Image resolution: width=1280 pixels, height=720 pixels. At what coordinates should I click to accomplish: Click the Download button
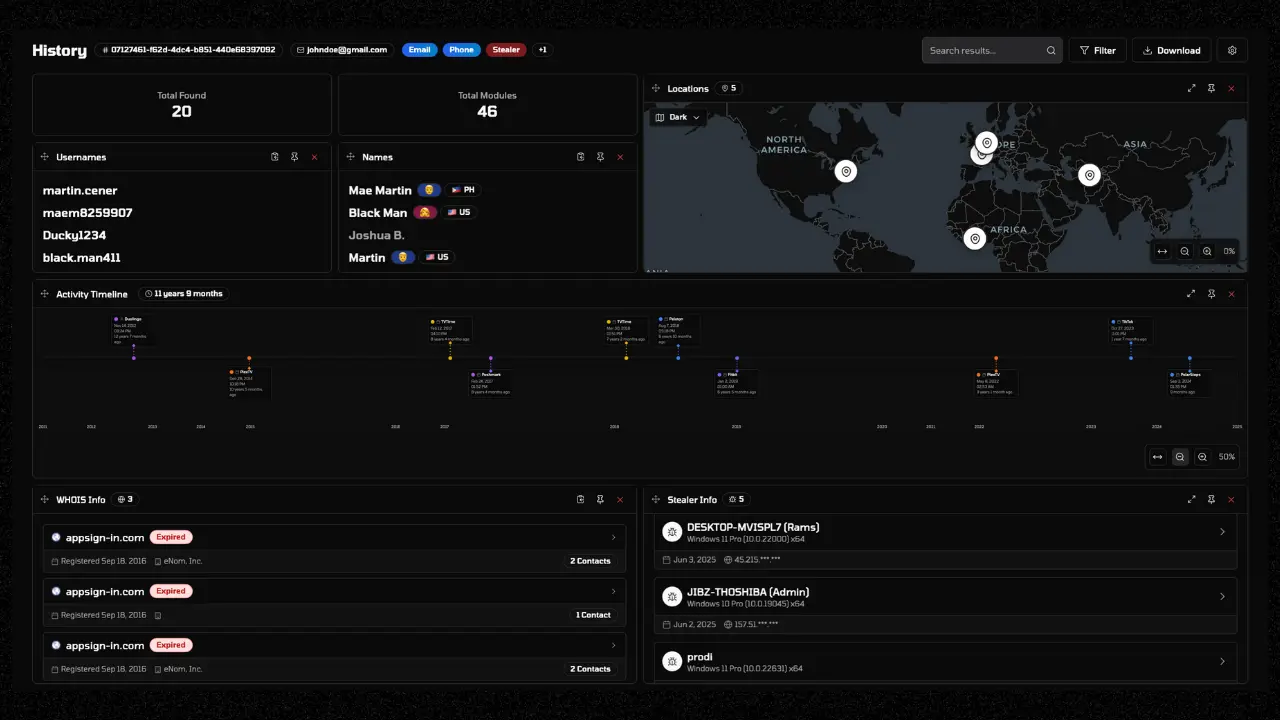tap(1172, 50)
